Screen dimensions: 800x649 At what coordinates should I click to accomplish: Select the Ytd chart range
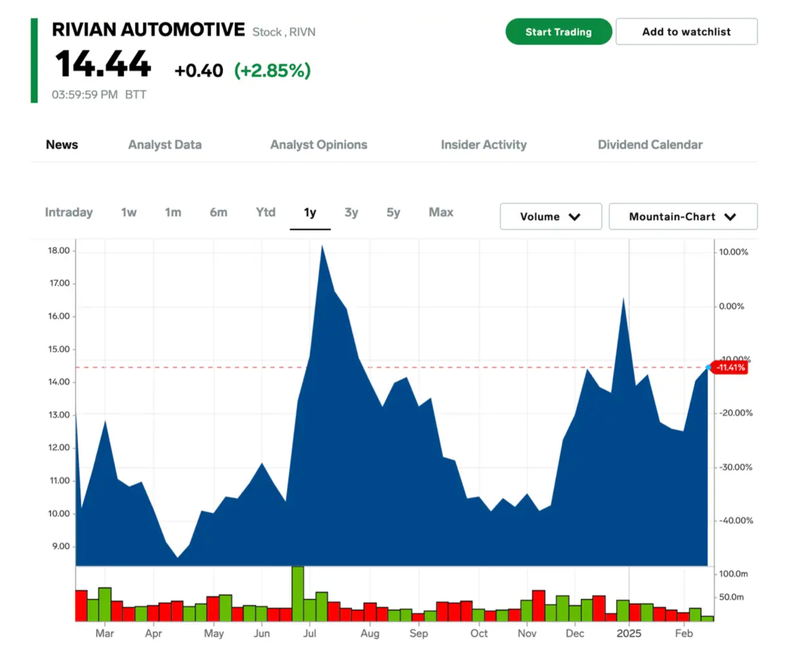point(265,212)
